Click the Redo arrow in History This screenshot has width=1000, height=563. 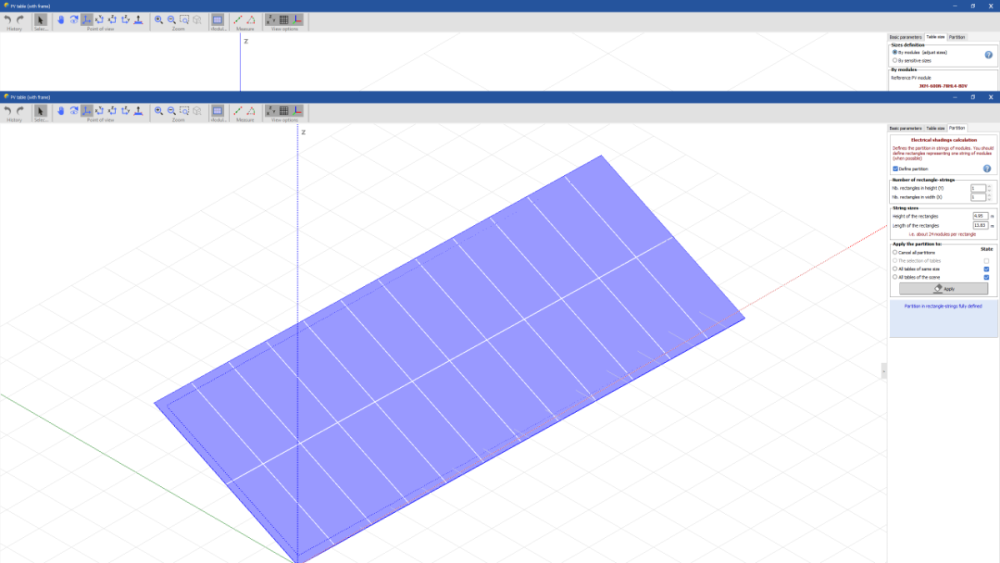coord(21,110)
